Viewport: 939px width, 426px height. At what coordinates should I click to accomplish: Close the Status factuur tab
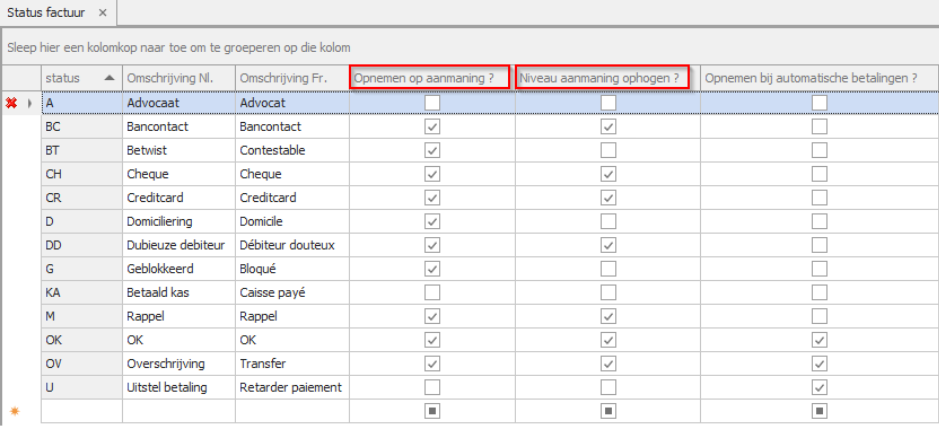click(102, 13)
